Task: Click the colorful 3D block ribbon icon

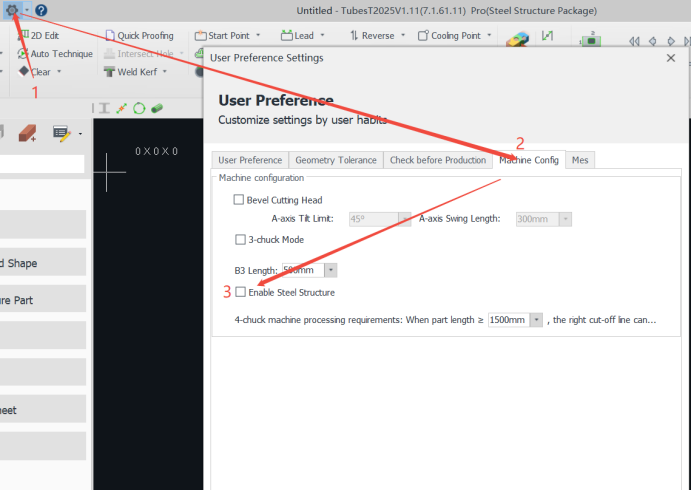Action: point(517,39)
